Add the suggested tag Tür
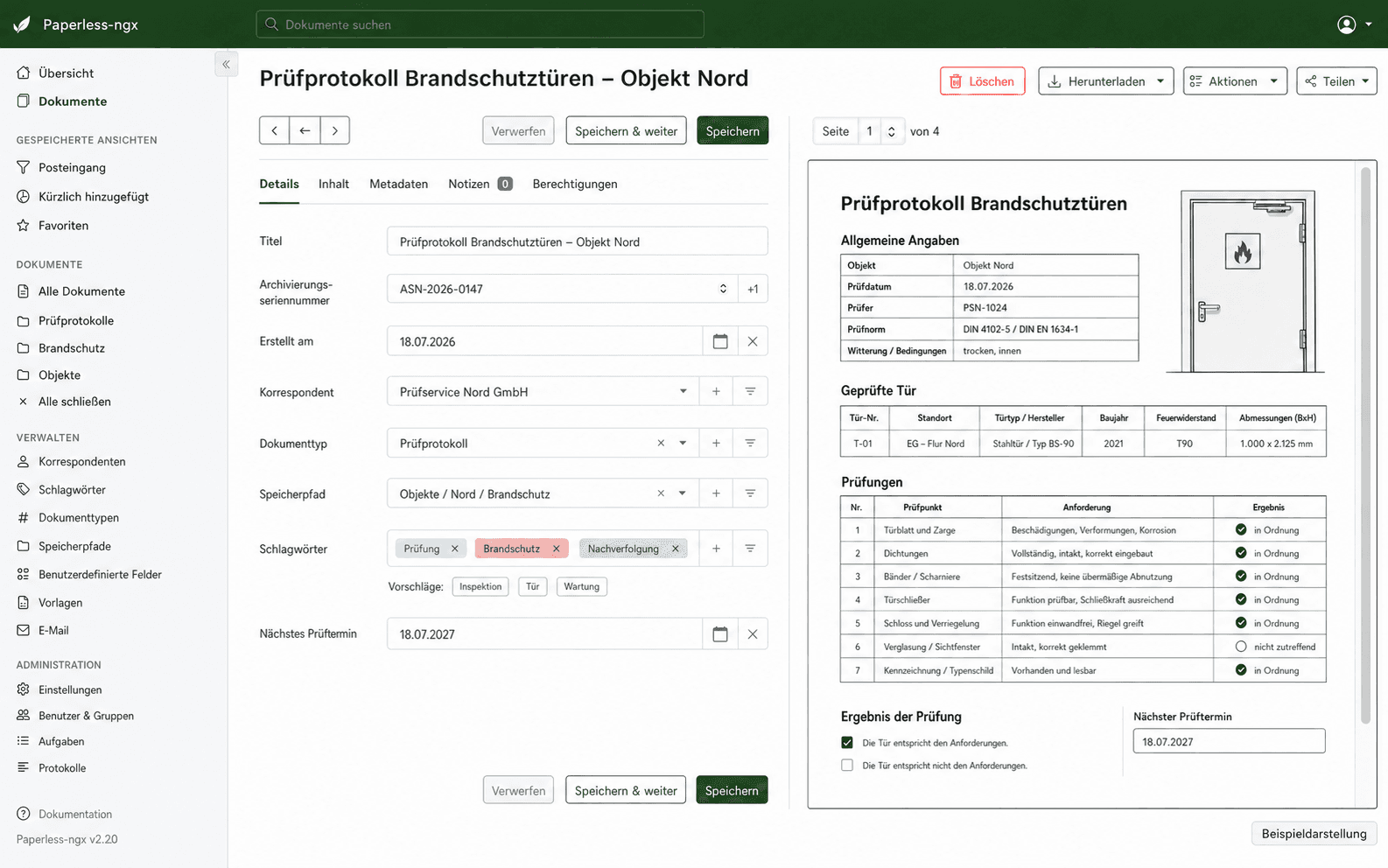Image resolution: width=1388 pixels, height=868 pixels. pyautogui.click(x=532, y=586)
